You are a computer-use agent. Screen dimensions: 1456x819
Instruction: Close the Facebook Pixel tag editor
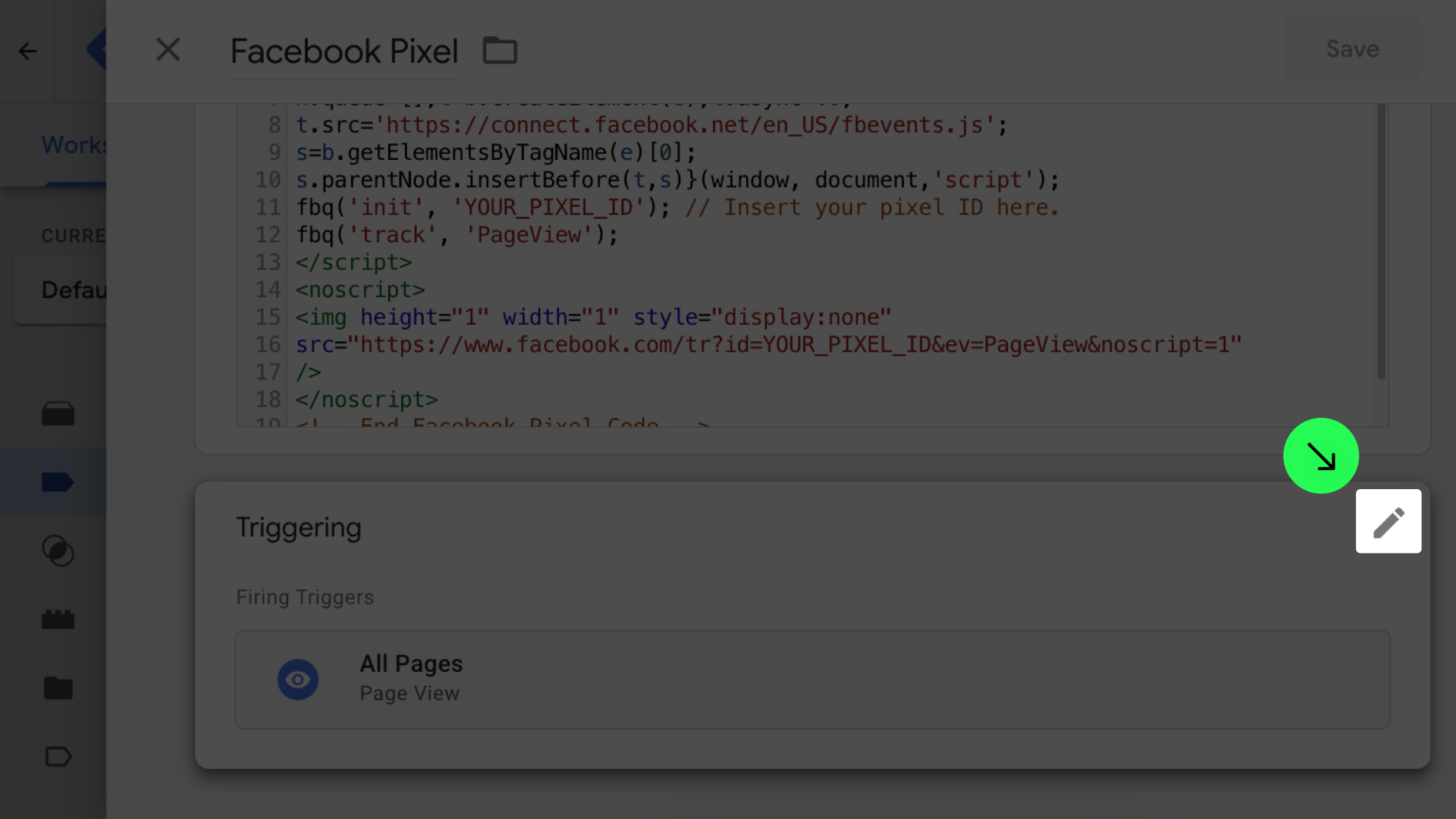pos(168,49)
